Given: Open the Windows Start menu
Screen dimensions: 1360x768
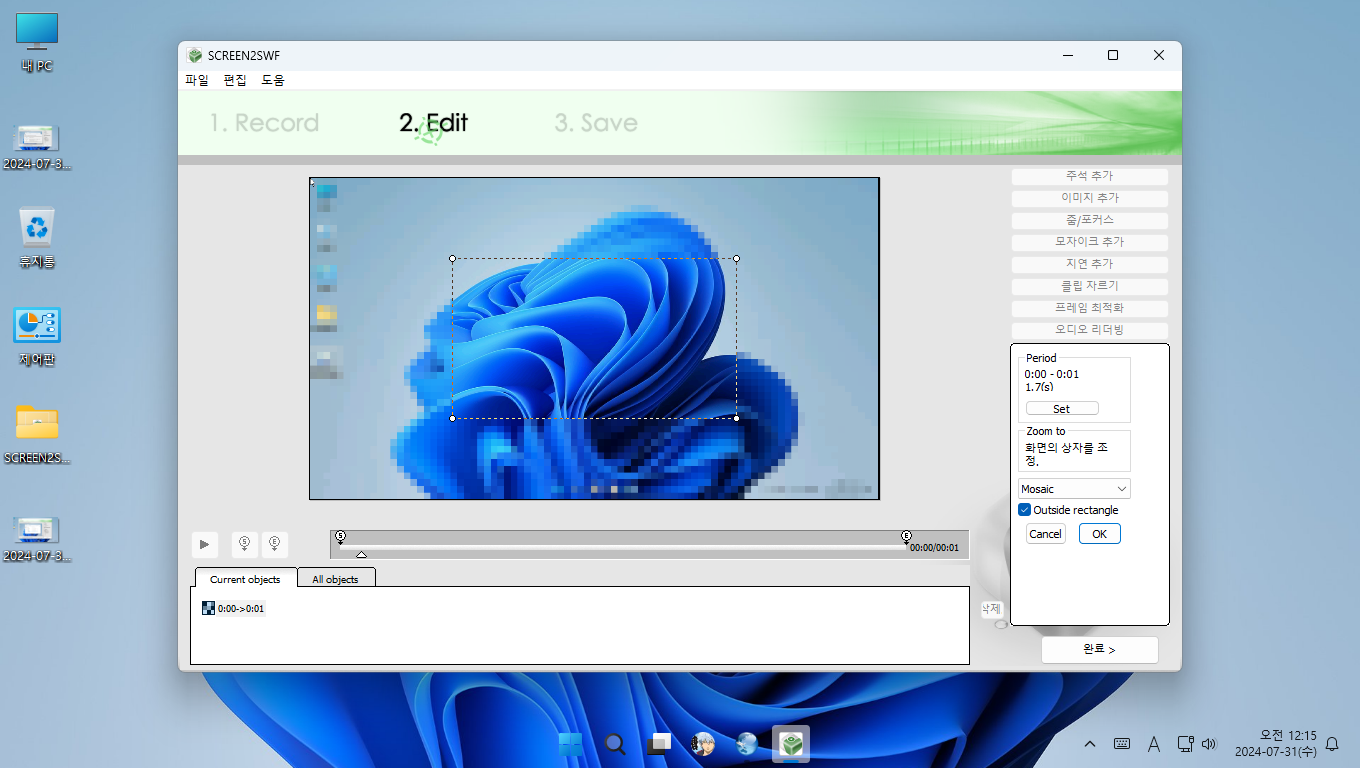Looking at the screenshot, I should pyautogui.click(x=571, y=744).
